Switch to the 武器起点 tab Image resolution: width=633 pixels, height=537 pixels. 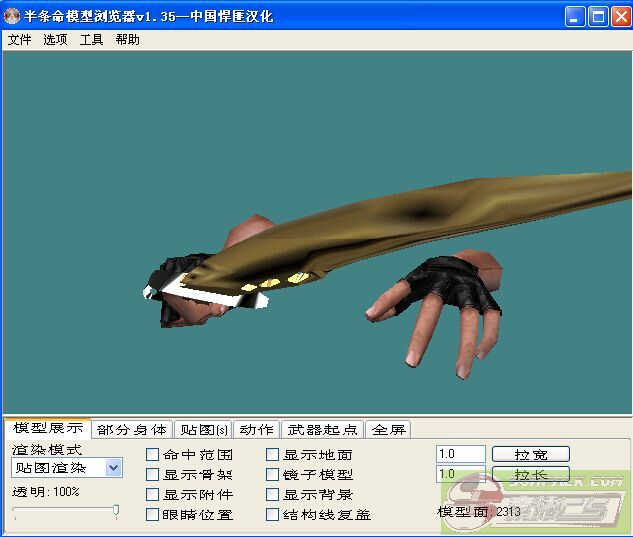coord(322,430)
